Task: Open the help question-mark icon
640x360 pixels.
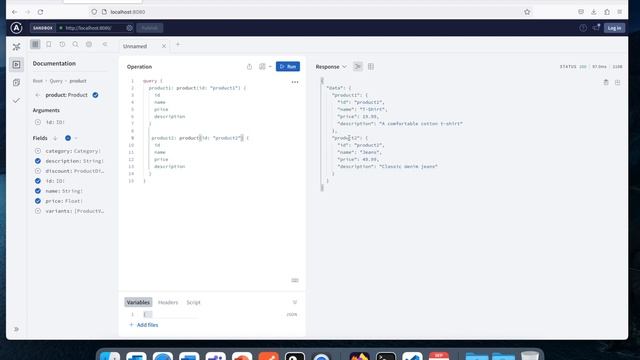Action: [x=583, y=28]
